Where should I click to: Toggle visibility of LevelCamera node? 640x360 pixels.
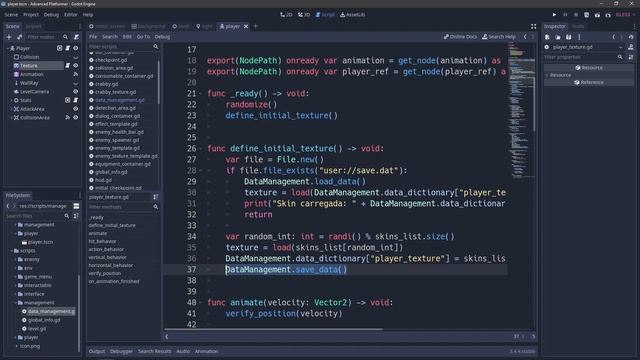click(x=76, y=91)
